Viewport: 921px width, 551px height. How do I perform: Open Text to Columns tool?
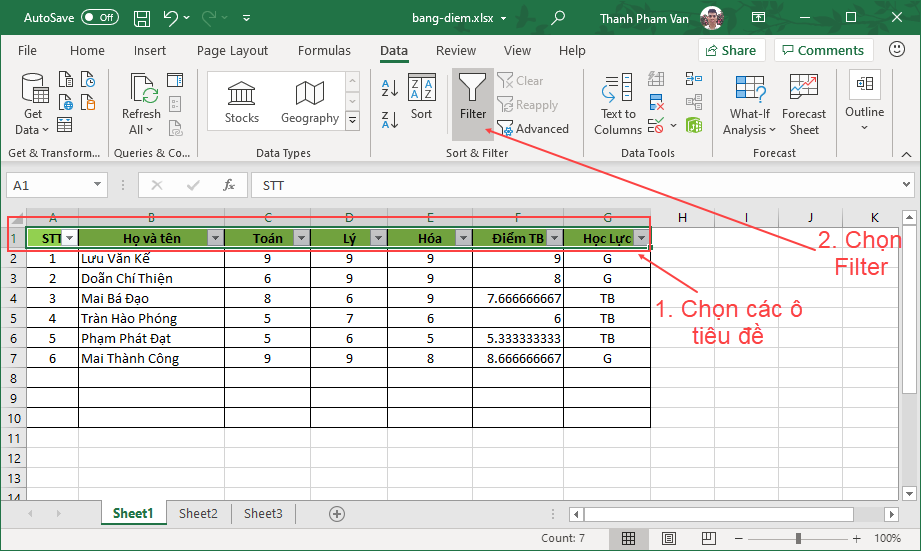[618, 104]
